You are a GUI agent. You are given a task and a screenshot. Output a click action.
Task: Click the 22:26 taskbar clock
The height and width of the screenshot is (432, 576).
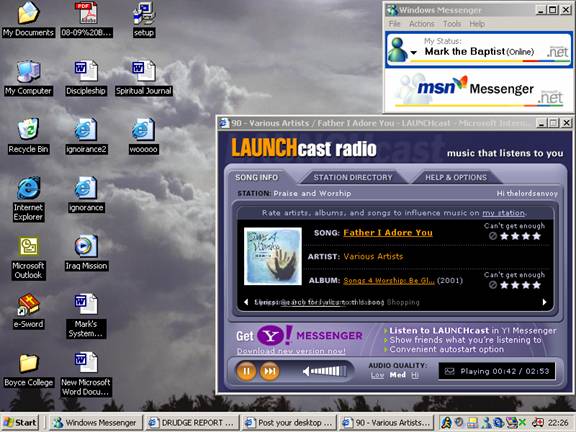[x=558, y=423]
